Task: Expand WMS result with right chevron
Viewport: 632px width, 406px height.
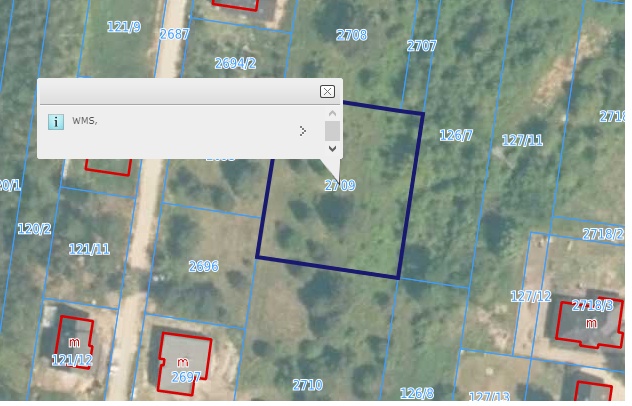Action: [302, 131]
